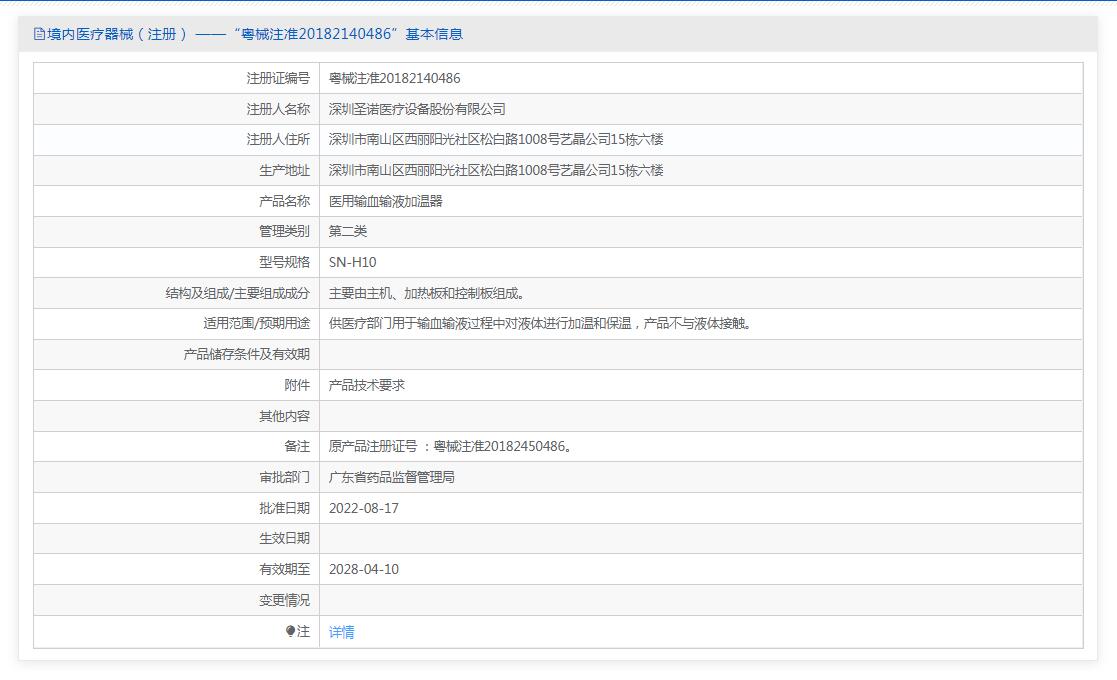
Task: Click the 变更情况 row label
Action: [284, 600]
